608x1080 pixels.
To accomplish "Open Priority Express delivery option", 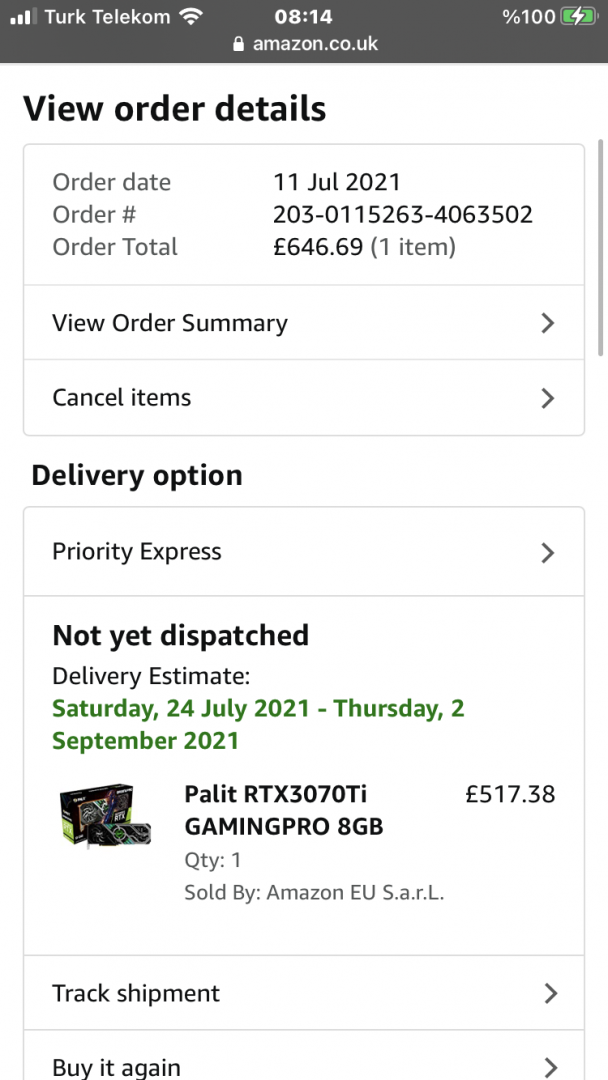I will tap(137, 552).
